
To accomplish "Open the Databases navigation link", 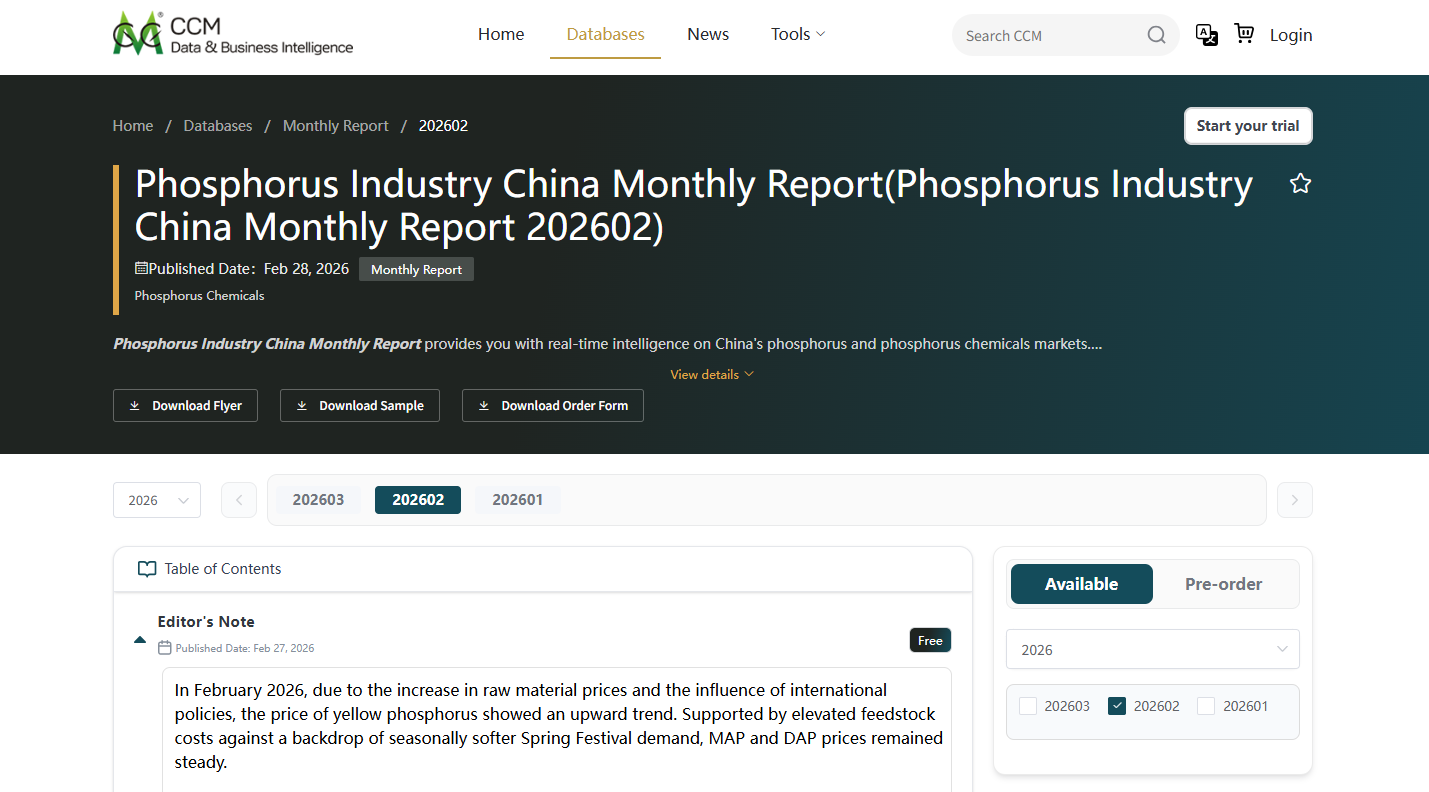I will tap(605, 33).
